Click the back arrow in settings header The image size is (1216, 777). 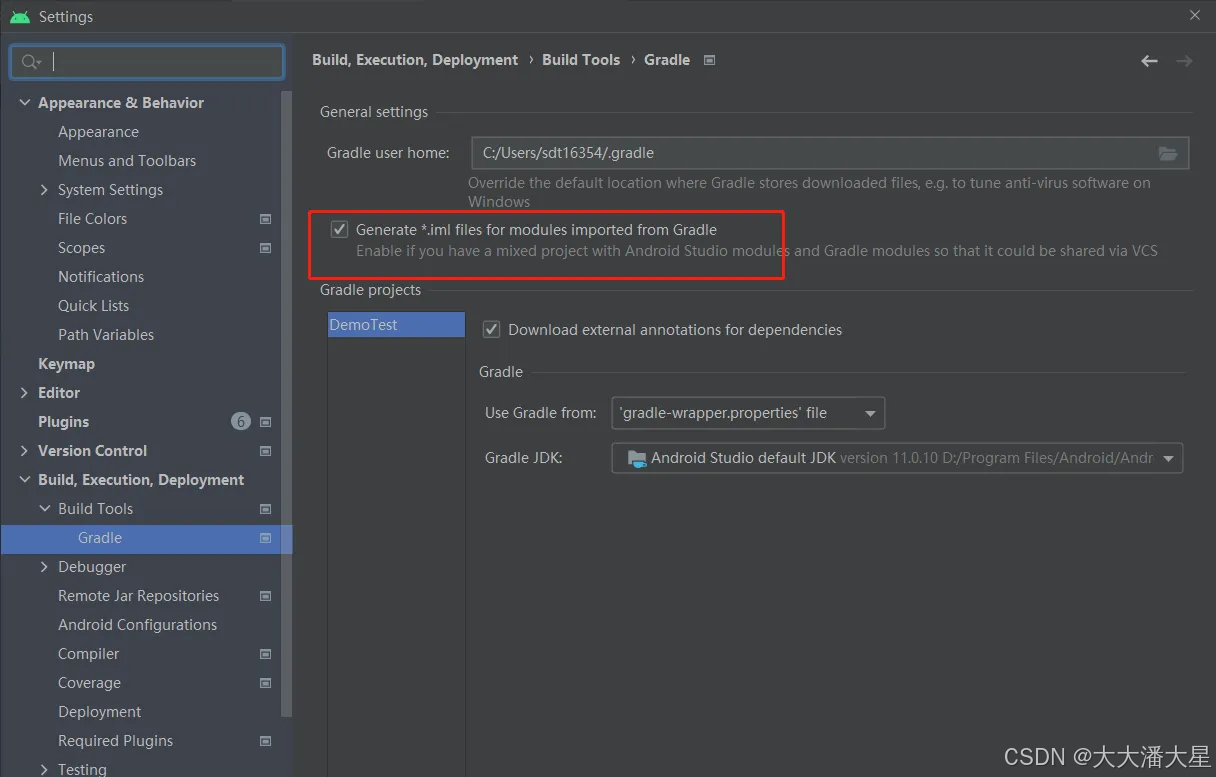coord(1150,61)
